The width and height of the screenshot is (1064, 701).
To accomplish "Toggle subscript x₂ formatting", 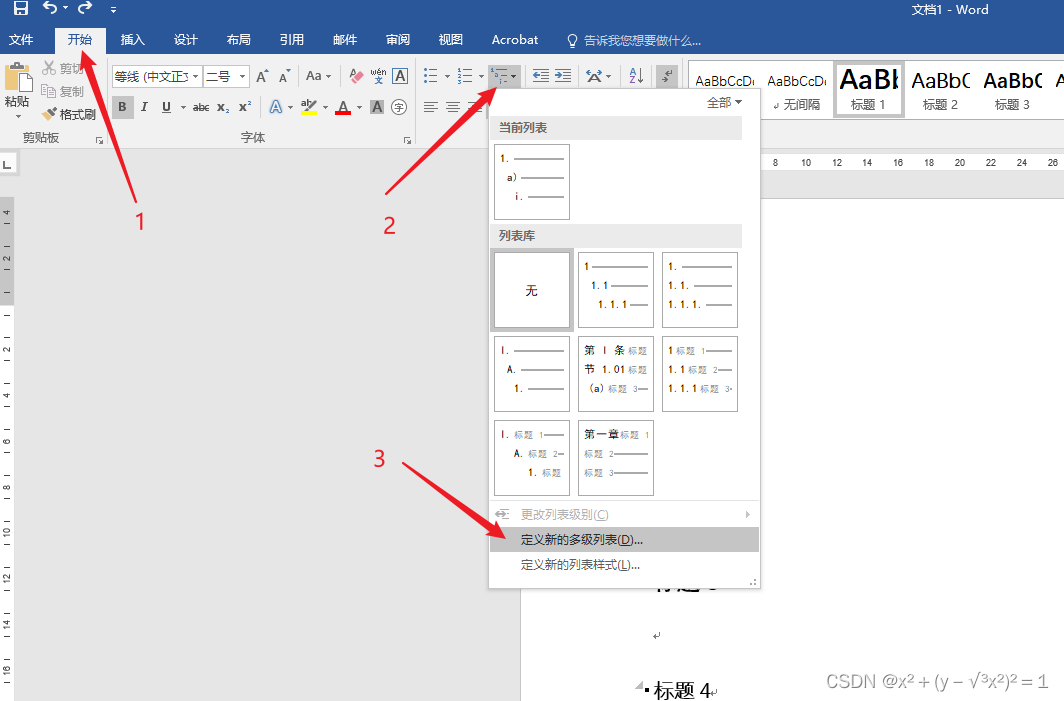I will pyautogui.click(x=223, y=107).
